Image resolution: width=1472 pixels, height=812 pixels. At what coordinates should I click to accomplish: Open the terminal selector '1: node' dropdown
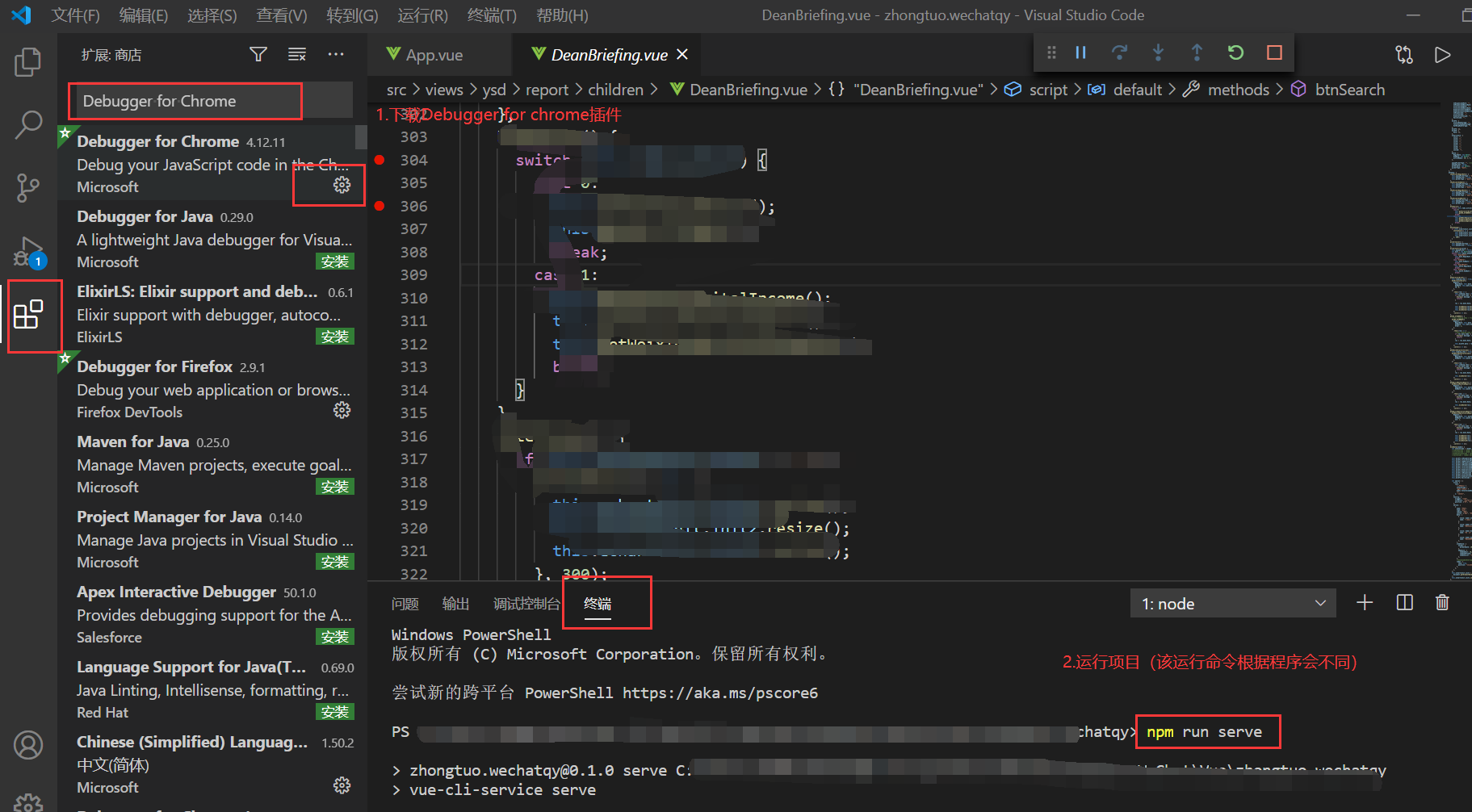(1233, 604)
